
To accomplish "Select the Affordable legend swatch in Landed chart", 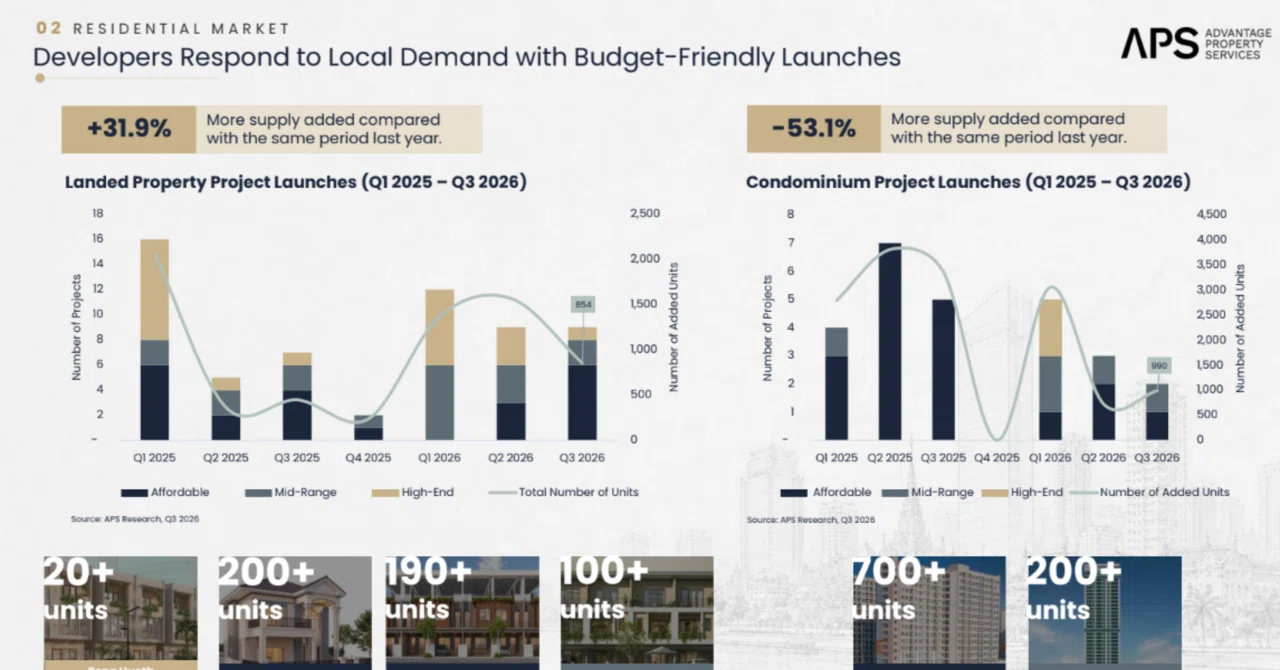I will 134,493.
